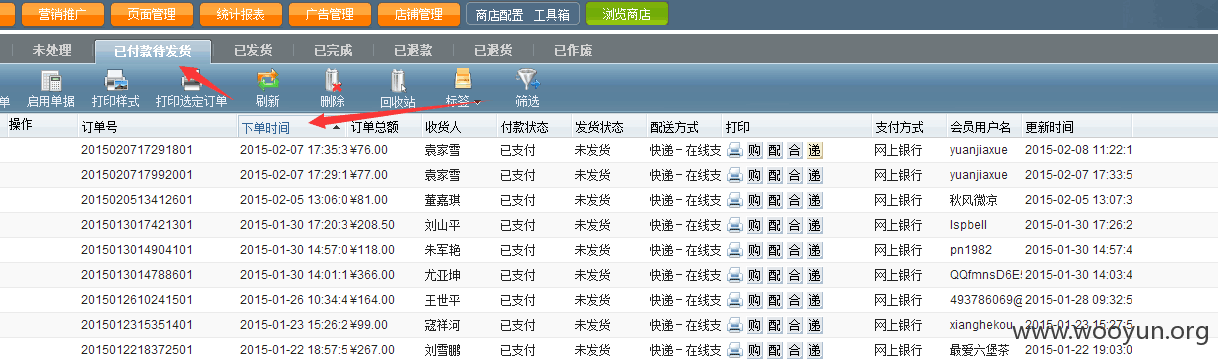Click recipient name 尤亚坤
This screenshot has width=1218, height=360.
click(443, 275)
